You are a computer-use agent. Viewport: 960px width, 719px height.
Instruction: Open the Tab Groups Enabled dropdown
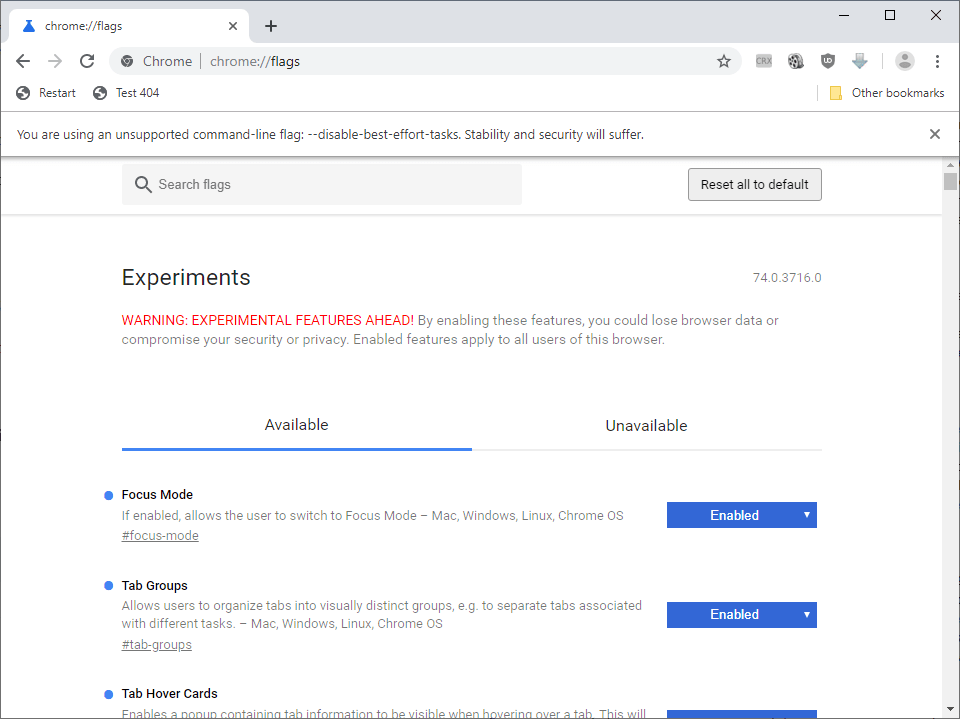[x=741, y=614]
